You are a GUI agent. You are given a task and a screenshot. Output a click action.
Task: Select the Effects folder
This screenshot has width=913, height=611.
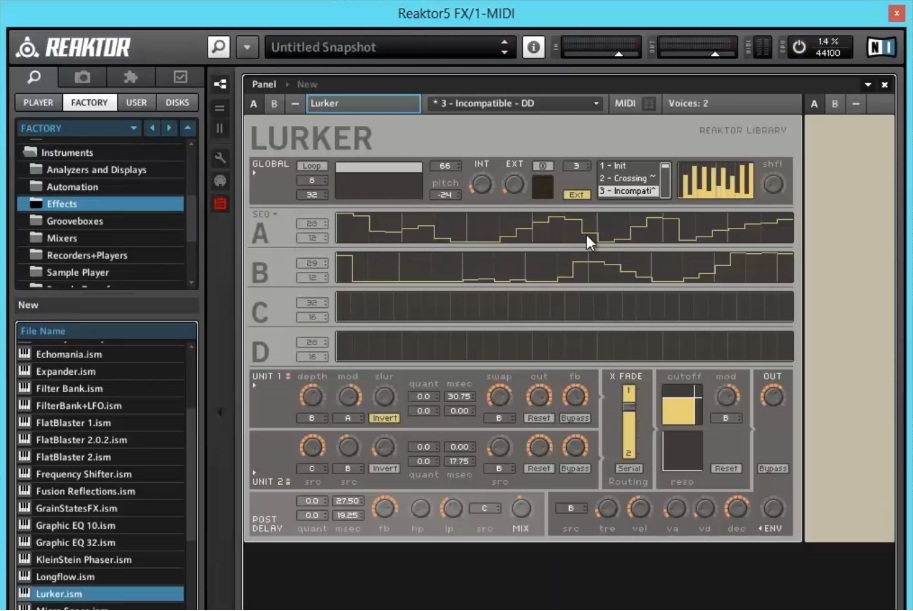click(x=100, y=204)
